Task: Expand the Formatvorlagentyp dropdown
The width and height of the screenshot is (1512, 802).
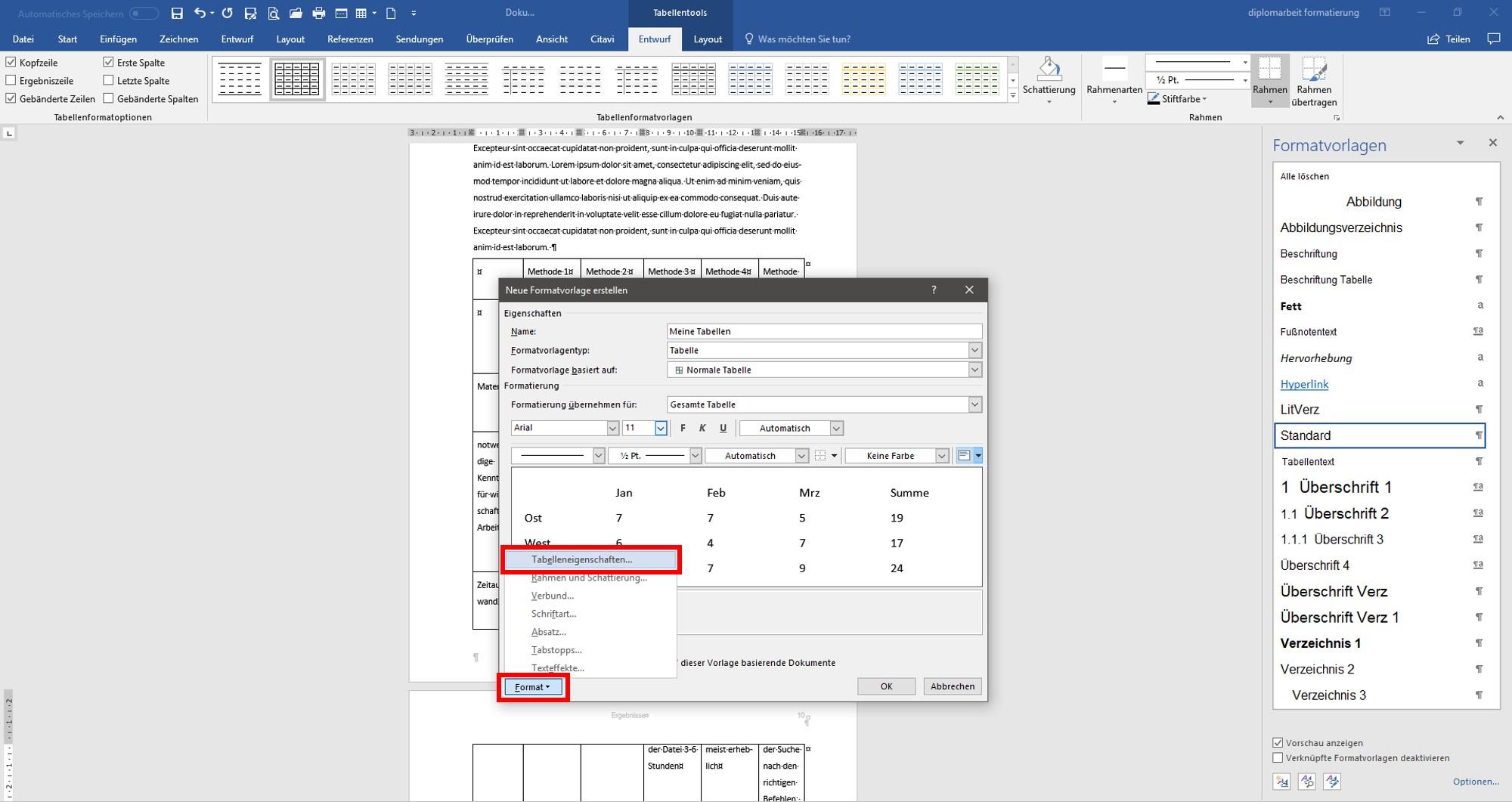Action: coord(974,350)
